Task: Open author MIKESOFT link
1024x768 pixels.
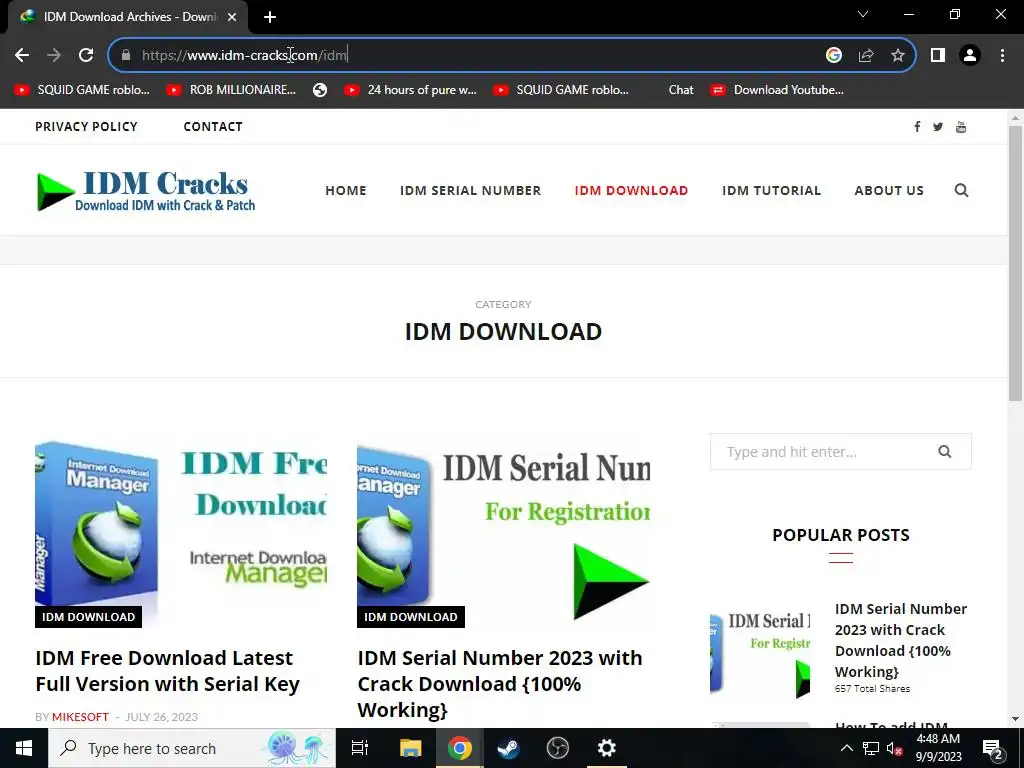Action: (x=80, y=717)
